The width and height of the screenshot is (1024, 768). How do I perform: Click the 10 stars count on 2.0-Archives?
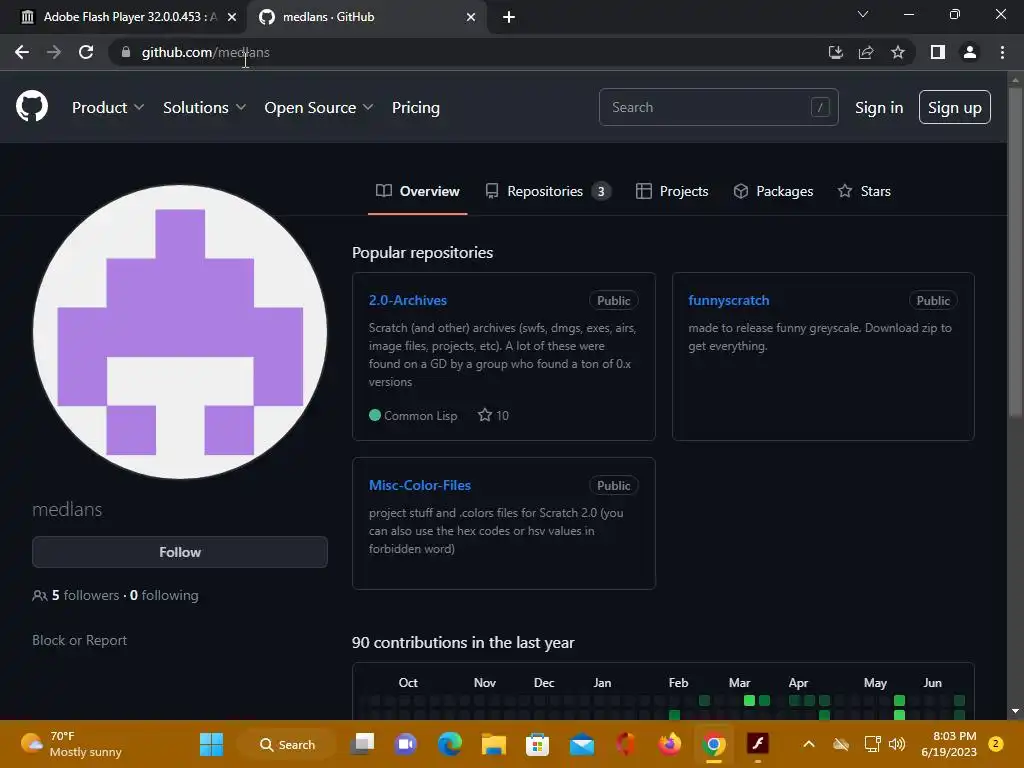click(493, 415)
